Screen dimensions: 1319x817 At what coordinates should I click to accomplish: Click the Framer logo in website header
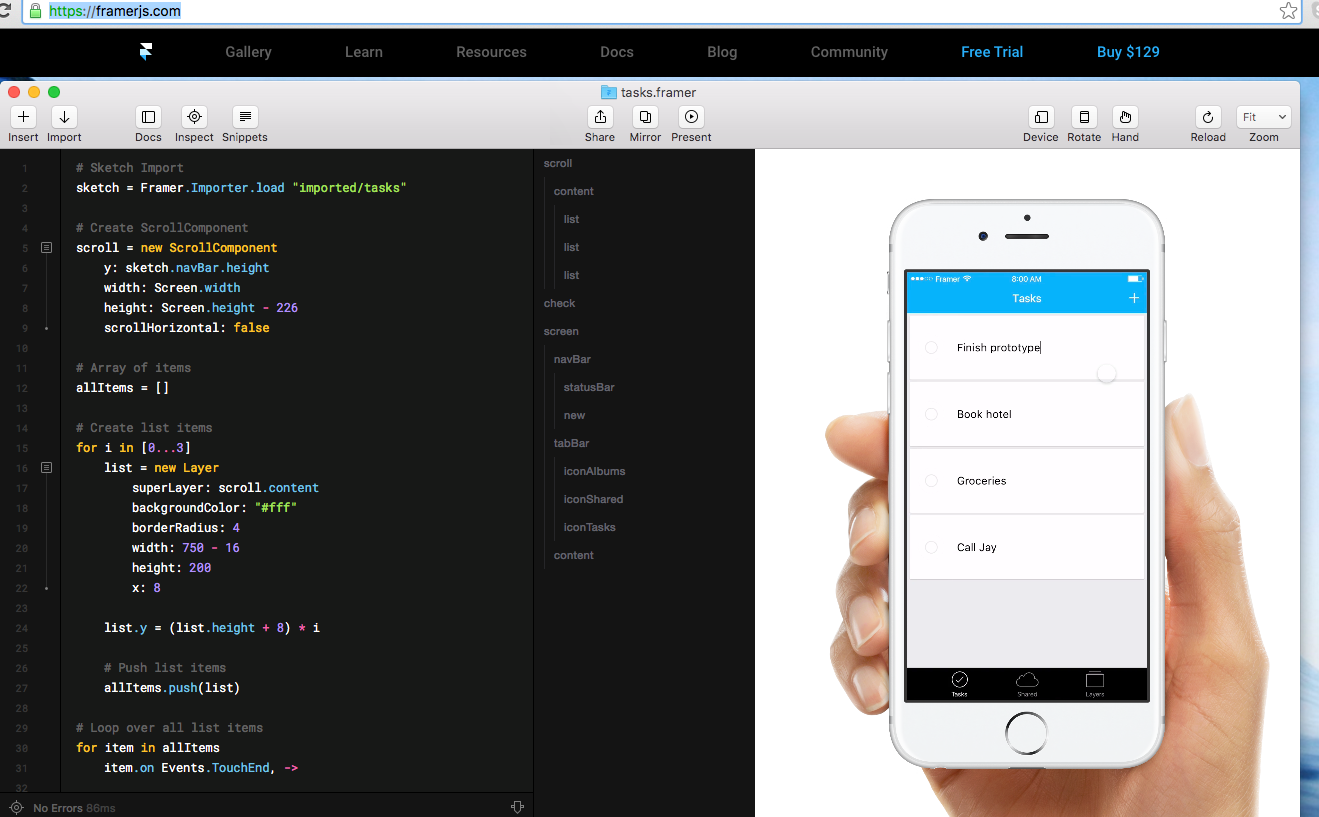[146, 52]
